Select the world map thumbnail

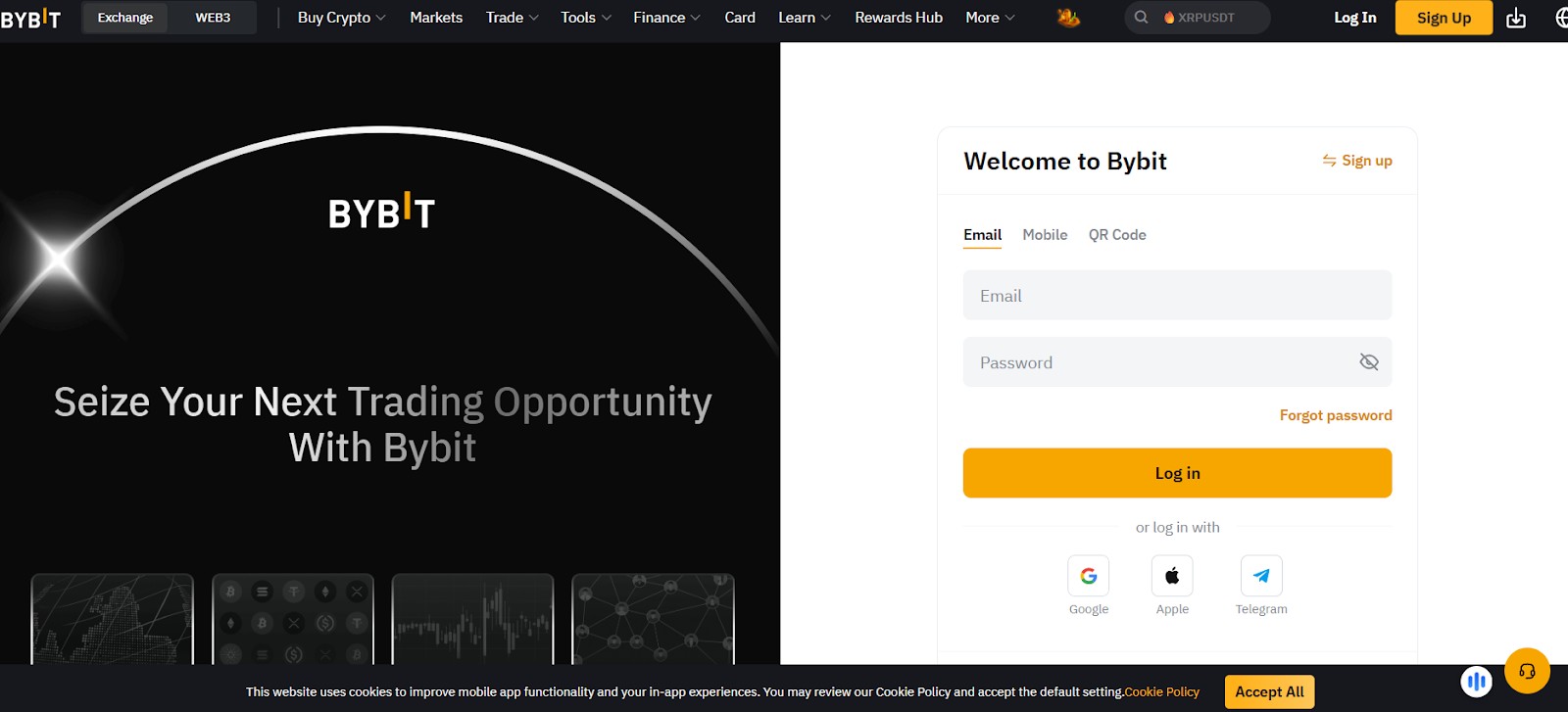[x=113, y=619]
